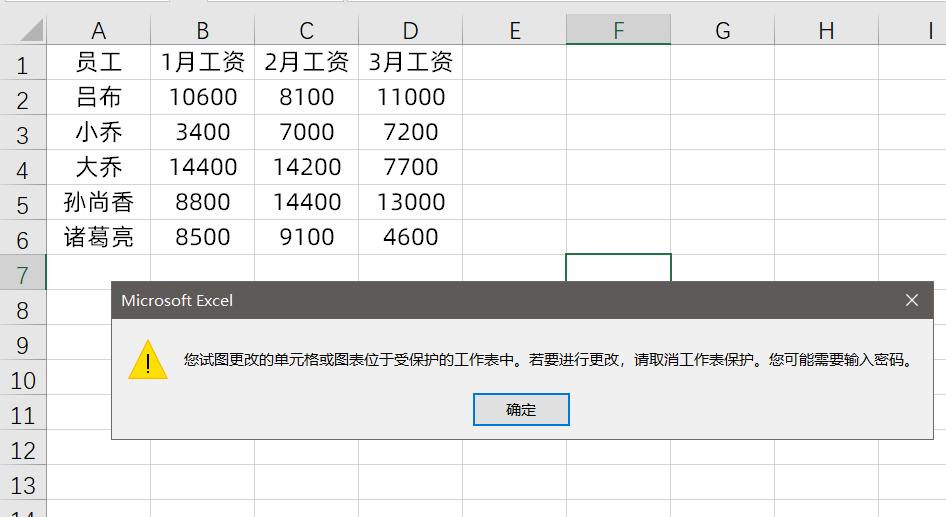Image resolution: width=946 pixels, height=517 pixels.
Task: Click the 2月工资 header cell
Action: pyautogui.click(x=306, y=62)
